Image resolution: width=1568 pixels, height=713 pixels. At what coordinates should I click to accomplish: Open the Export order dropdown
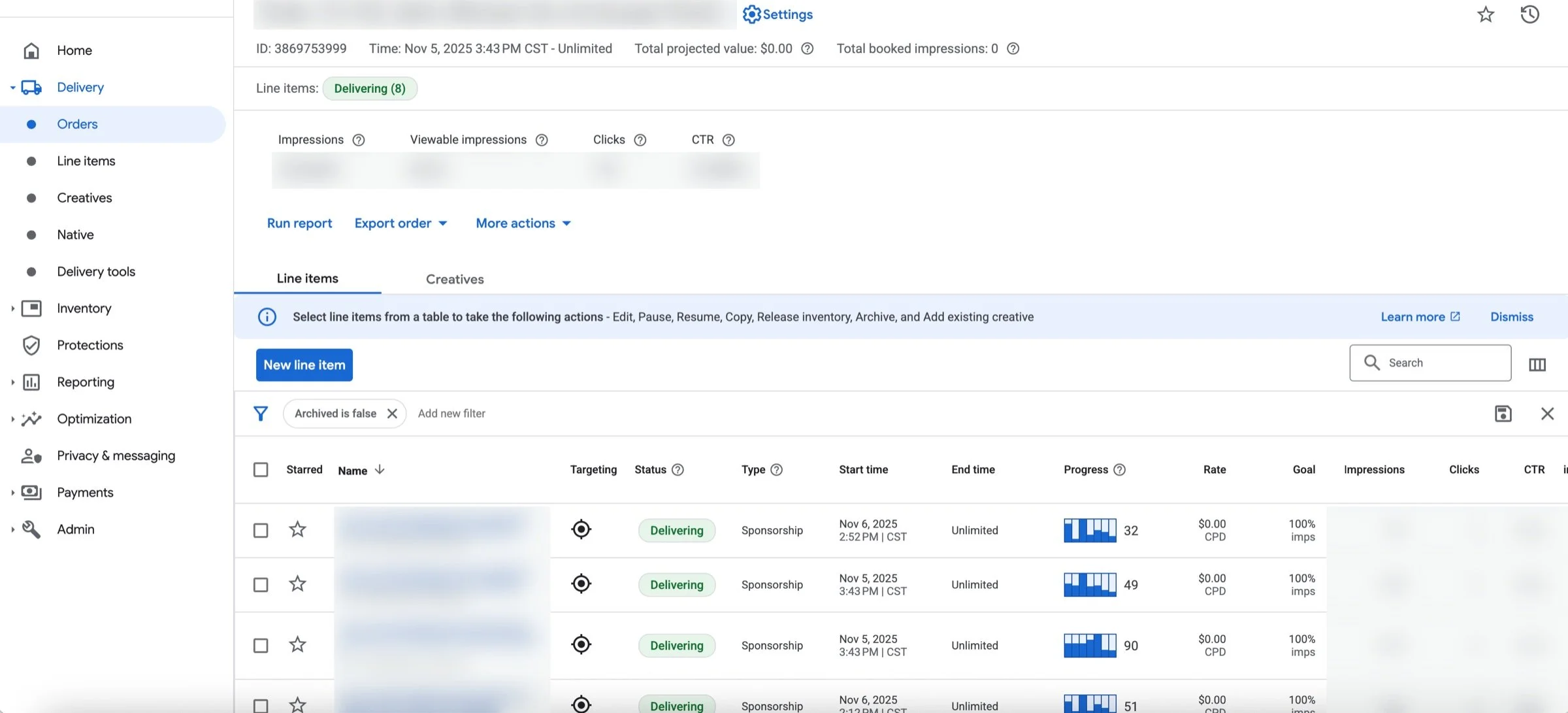pos(401,224)
